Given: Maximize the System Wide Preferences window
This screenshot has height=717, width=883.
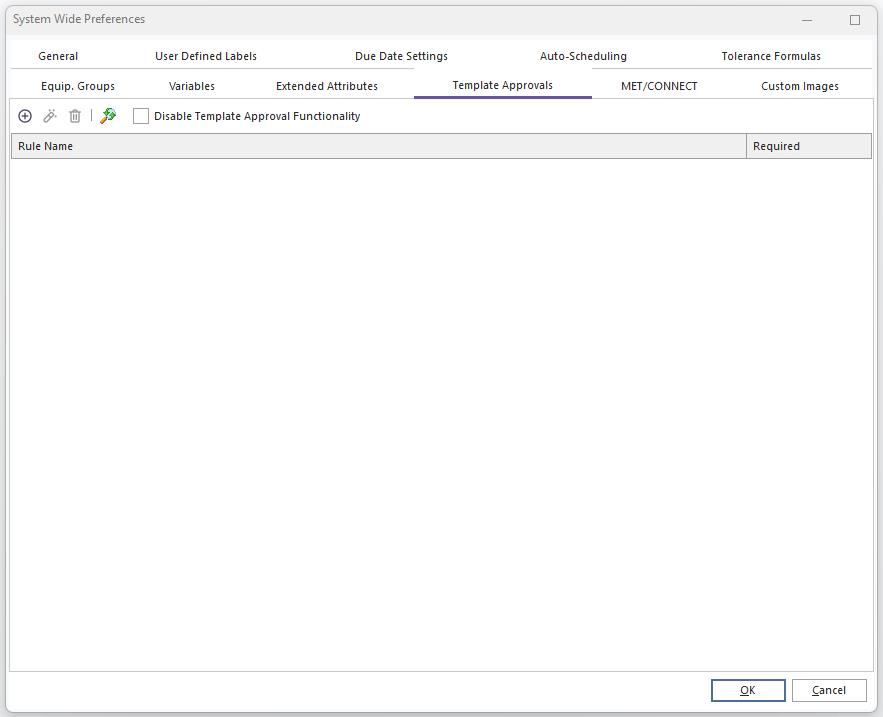Looking at the screenshot, I should (x=855, y=19).
